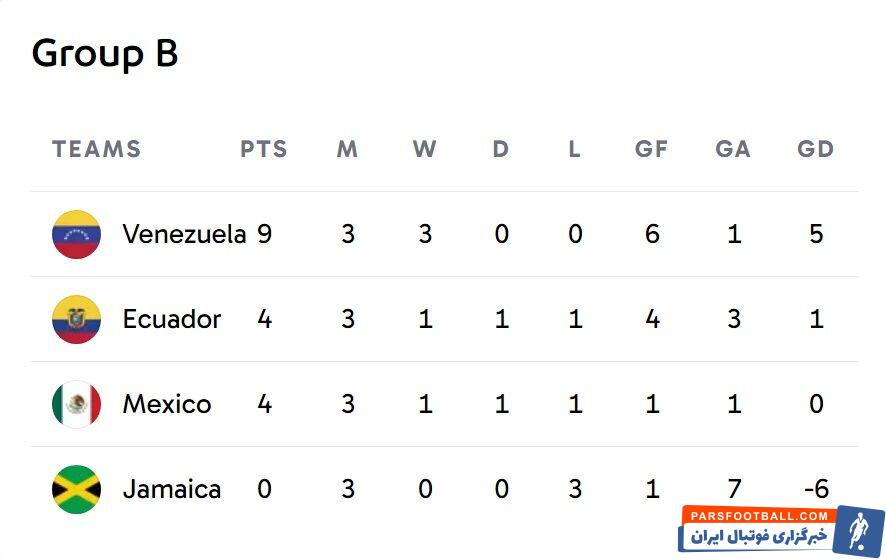Click the Venezuela flag icon
The image size is (886, 559).
76,235
